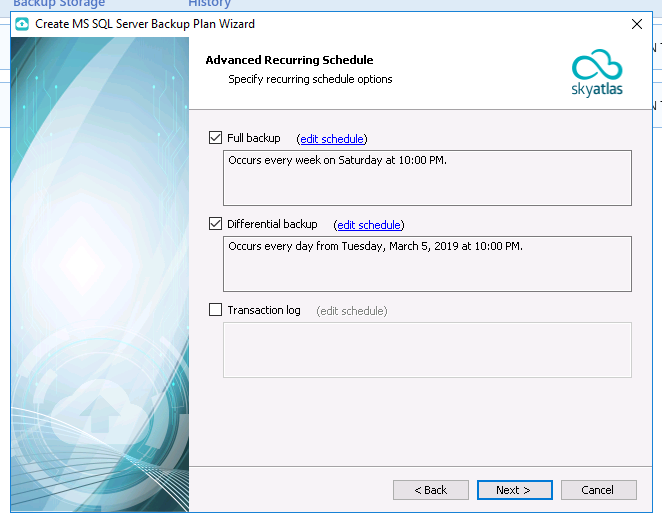Click the Transaction log label
Screen dimensions: 662x532
264,310
